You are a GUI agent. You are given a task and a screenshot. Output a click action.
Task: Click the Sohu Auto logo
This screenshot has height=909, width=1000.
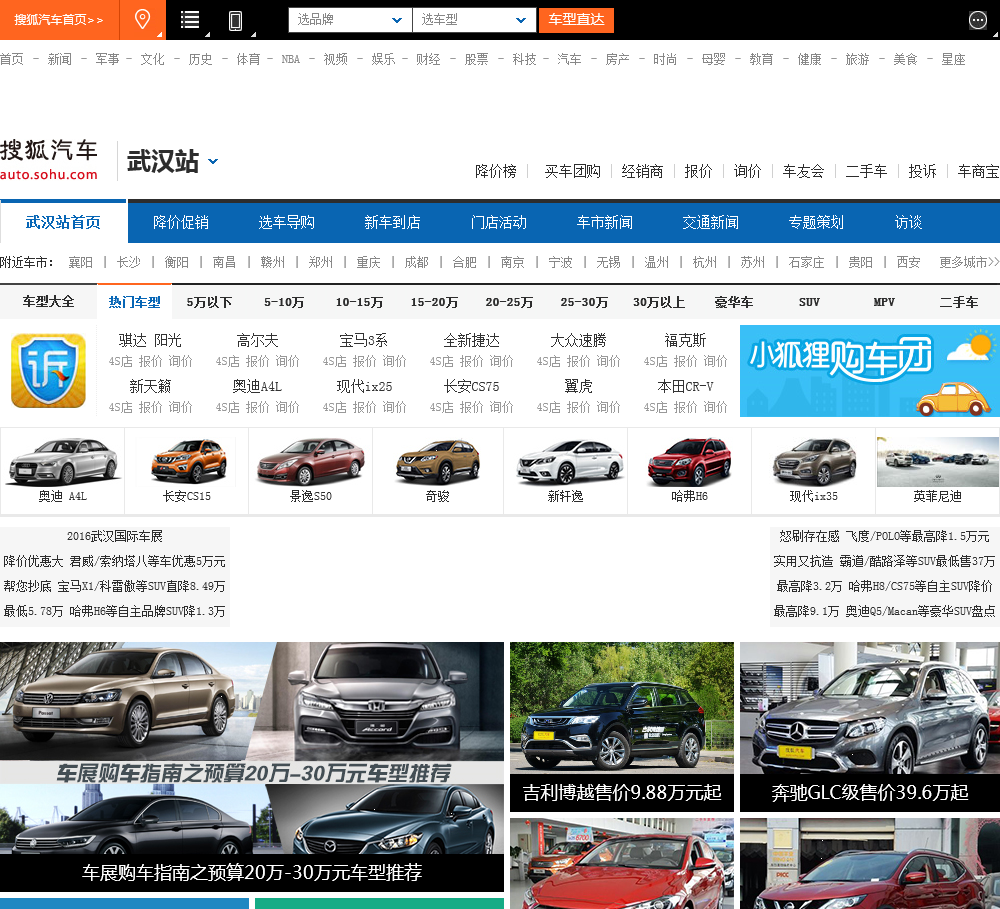[49, 160]
